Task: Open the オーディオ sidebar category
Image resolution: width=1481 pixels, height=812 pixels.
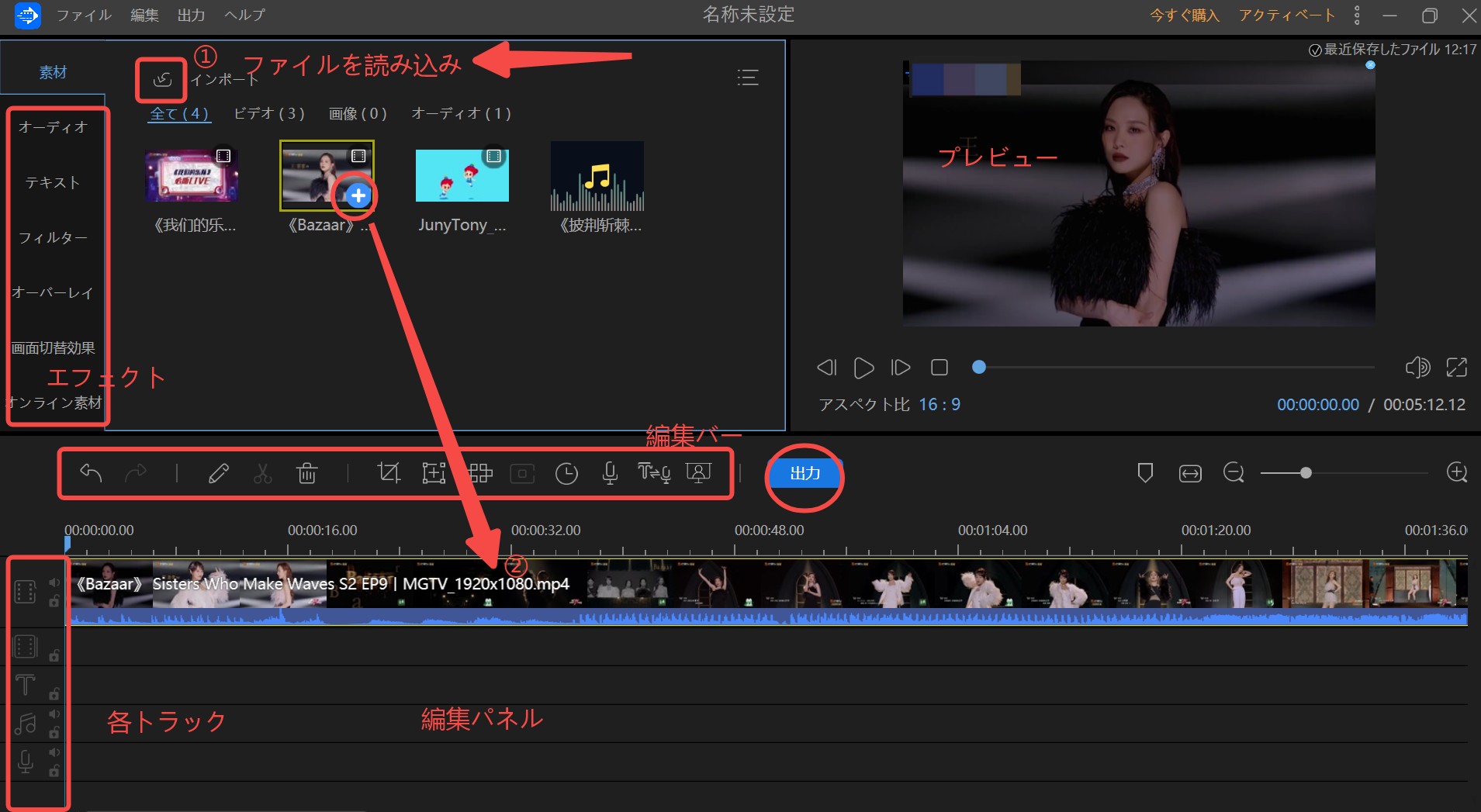Action: coord(54,126)
